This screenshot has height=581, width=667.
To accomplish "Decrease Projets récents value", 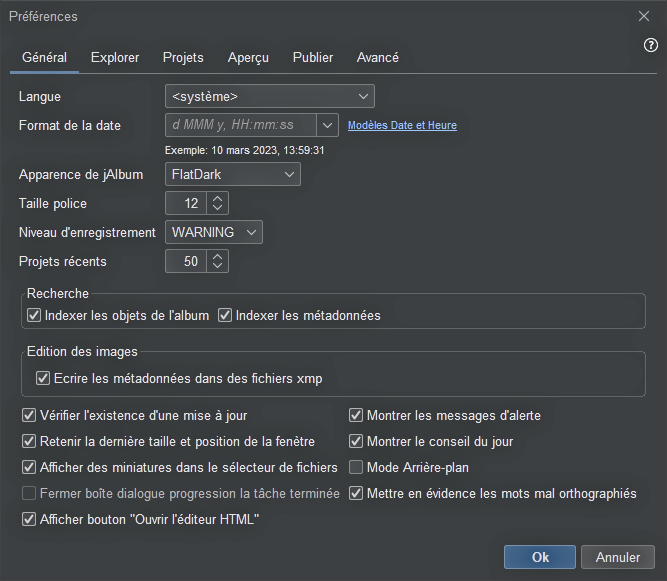I will pos(217,266).
